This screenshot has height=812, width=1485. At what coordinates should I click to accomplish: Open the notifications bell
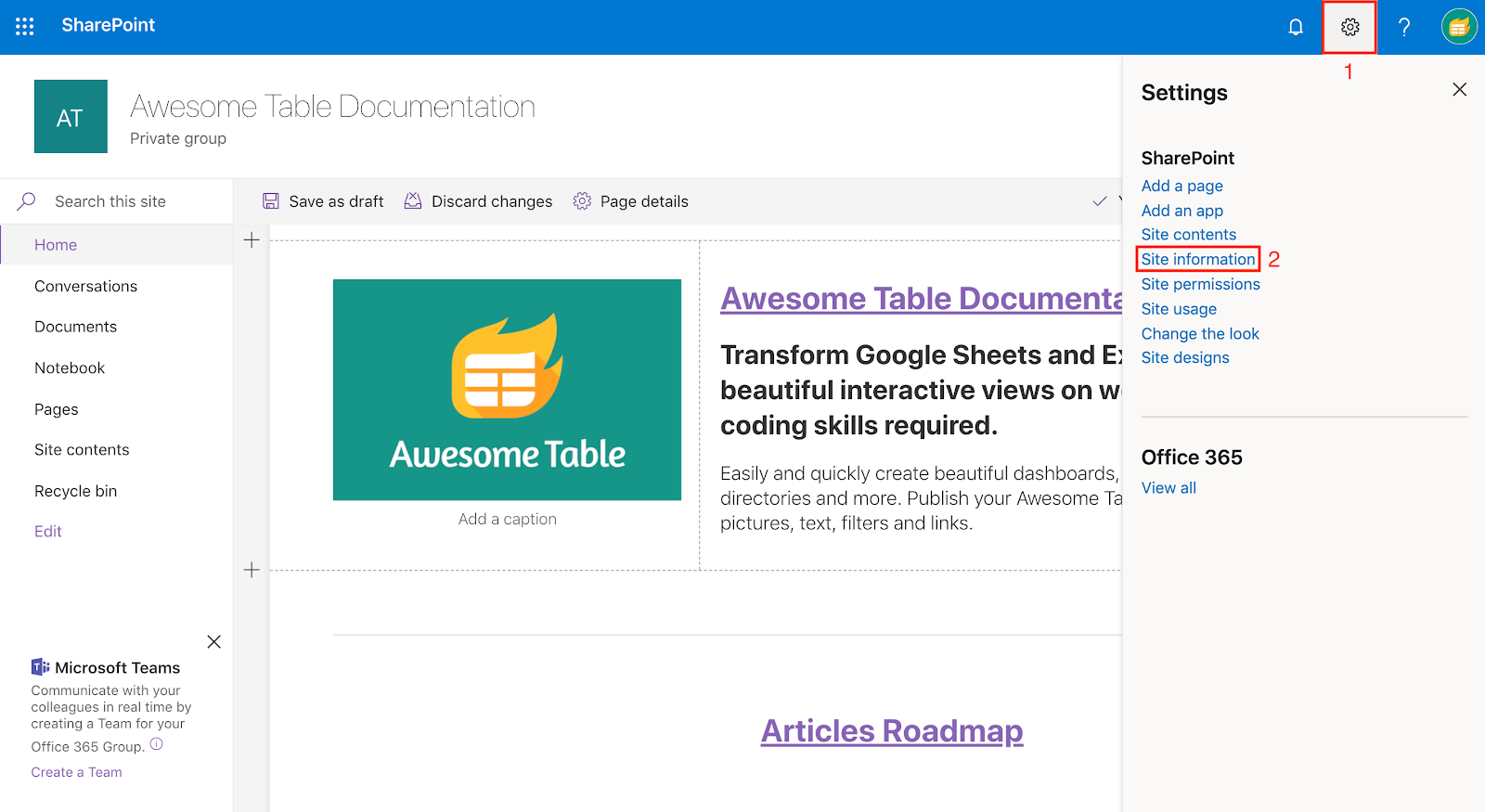(1296, 27)
